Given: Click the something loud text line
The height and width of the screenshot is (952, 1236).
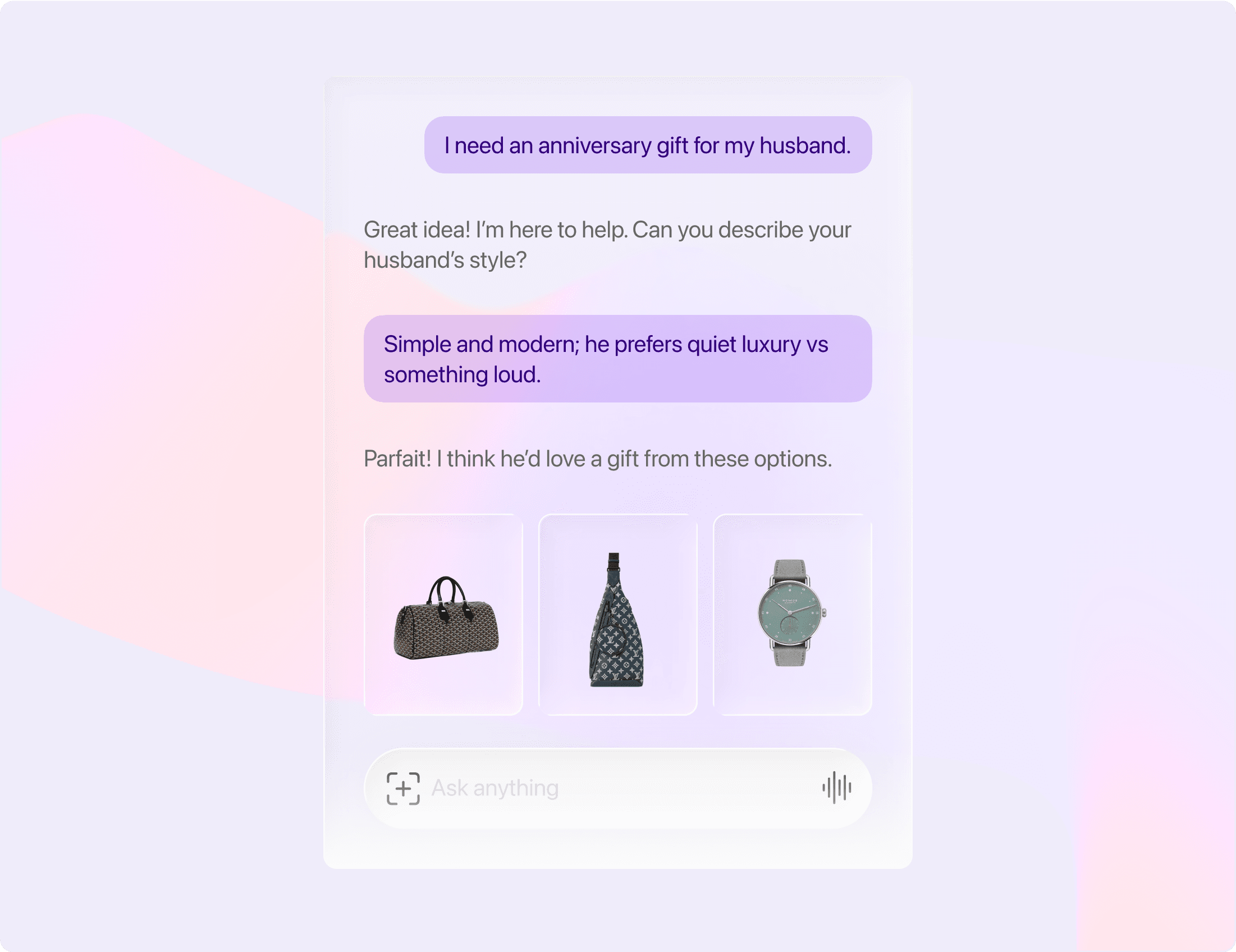Looking at the screenshot, I should point(462,374).
